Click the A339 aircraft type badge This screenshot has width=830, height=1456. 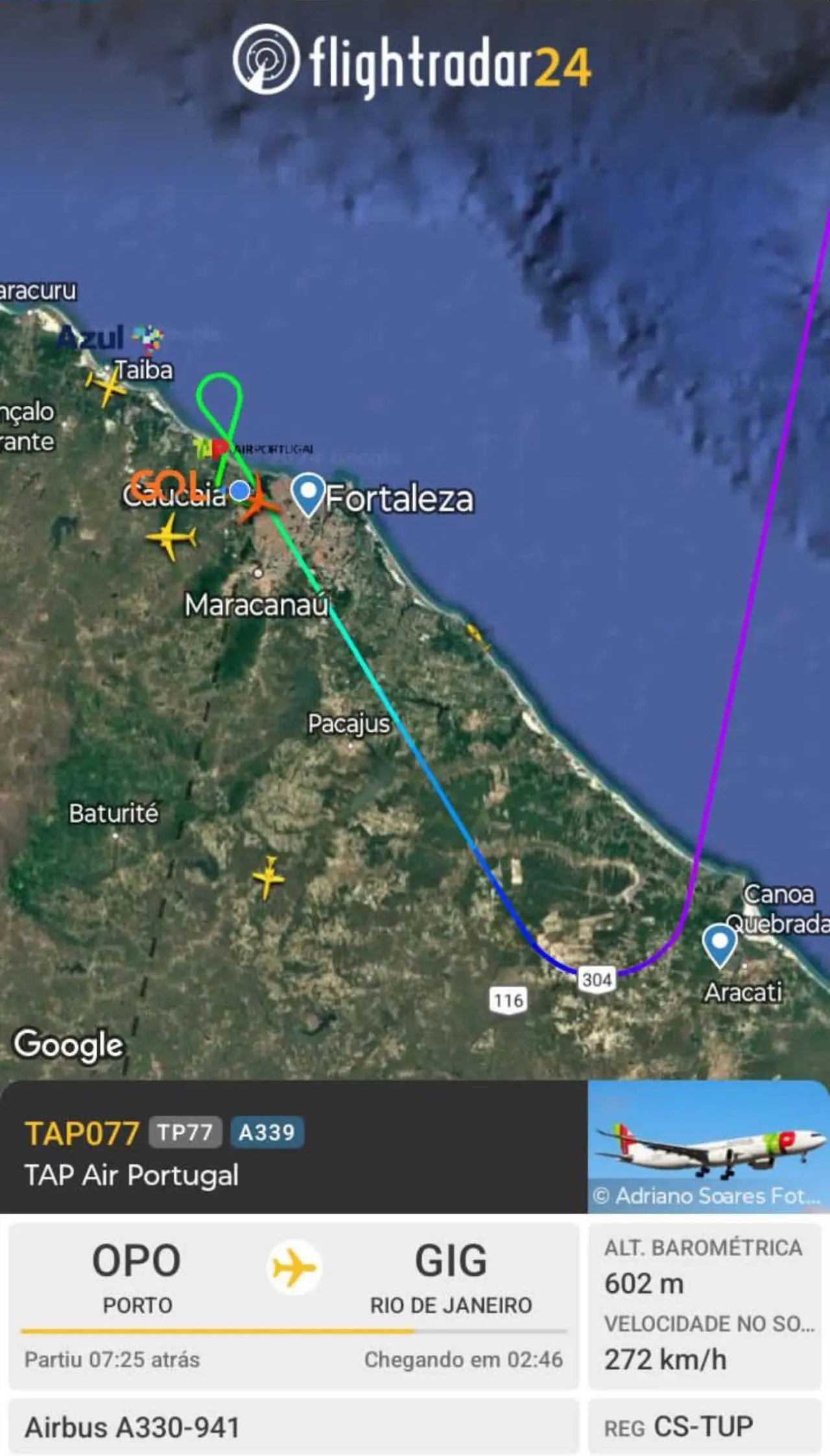pyautogui.click(x=267, y=1132)
